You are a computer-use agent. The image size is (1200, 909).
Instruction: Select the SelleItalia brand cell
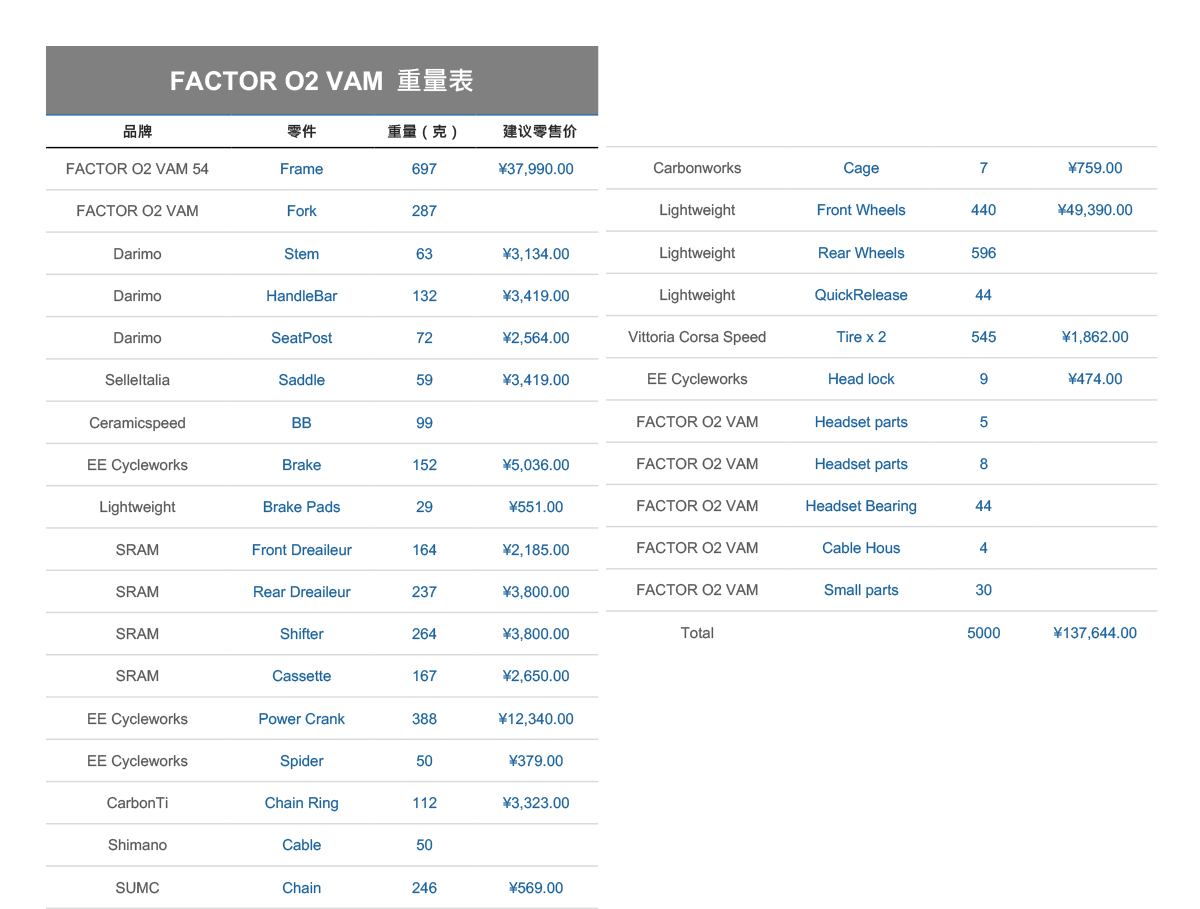tap(137, 380)
